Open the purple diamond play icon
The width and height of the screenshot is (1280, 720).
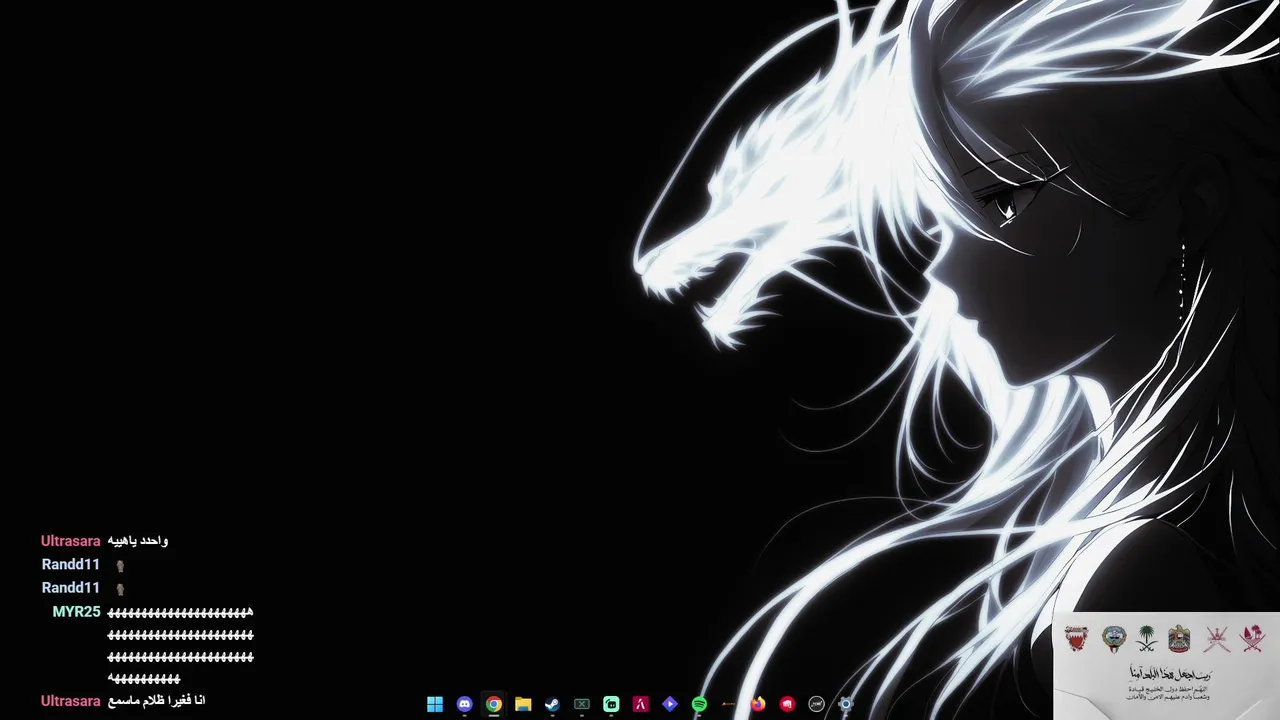pos(670,704)
